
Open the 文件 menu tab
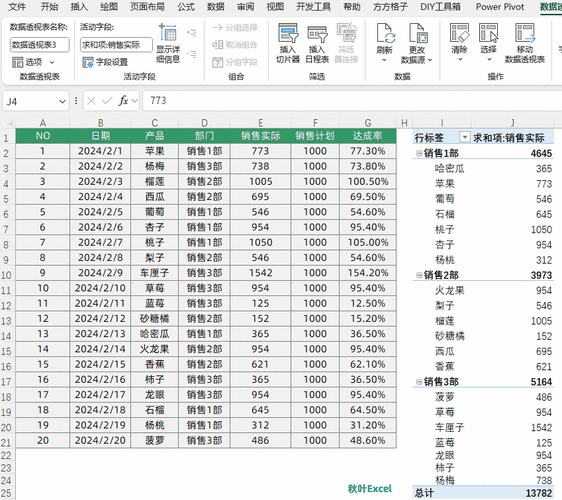pyautogui.click(x=17, y=6)
